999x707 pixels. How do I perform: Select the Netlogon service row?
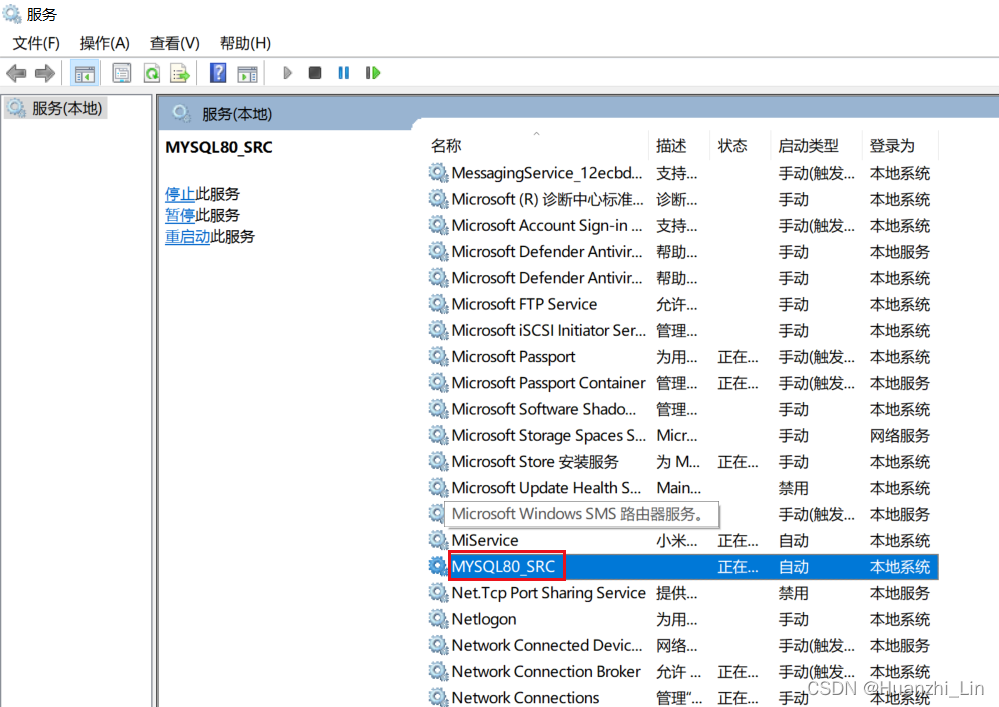pyautogui.click(x=682, y=619)
